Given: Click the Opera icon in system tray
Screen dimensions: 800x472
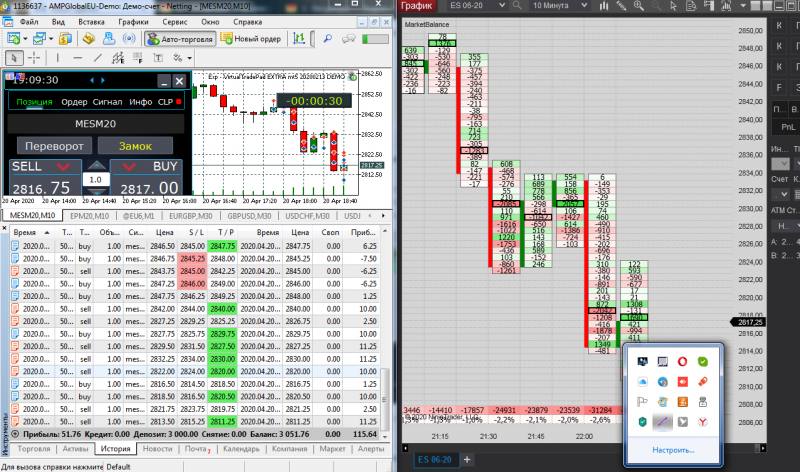Looking at the screenshot, I should (x=682, y=362).
